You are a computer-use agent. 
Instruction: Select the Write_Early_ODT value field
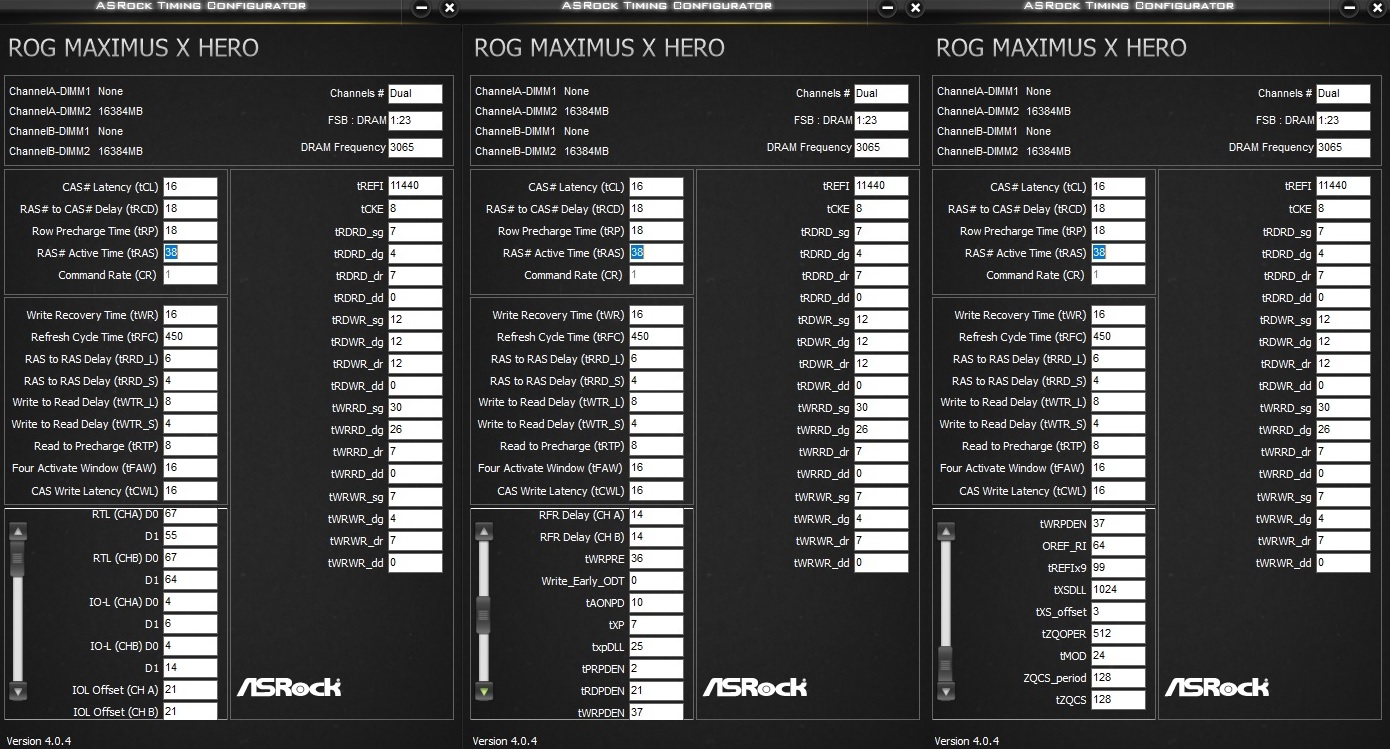pyautogui.click(x=656, y=580)
